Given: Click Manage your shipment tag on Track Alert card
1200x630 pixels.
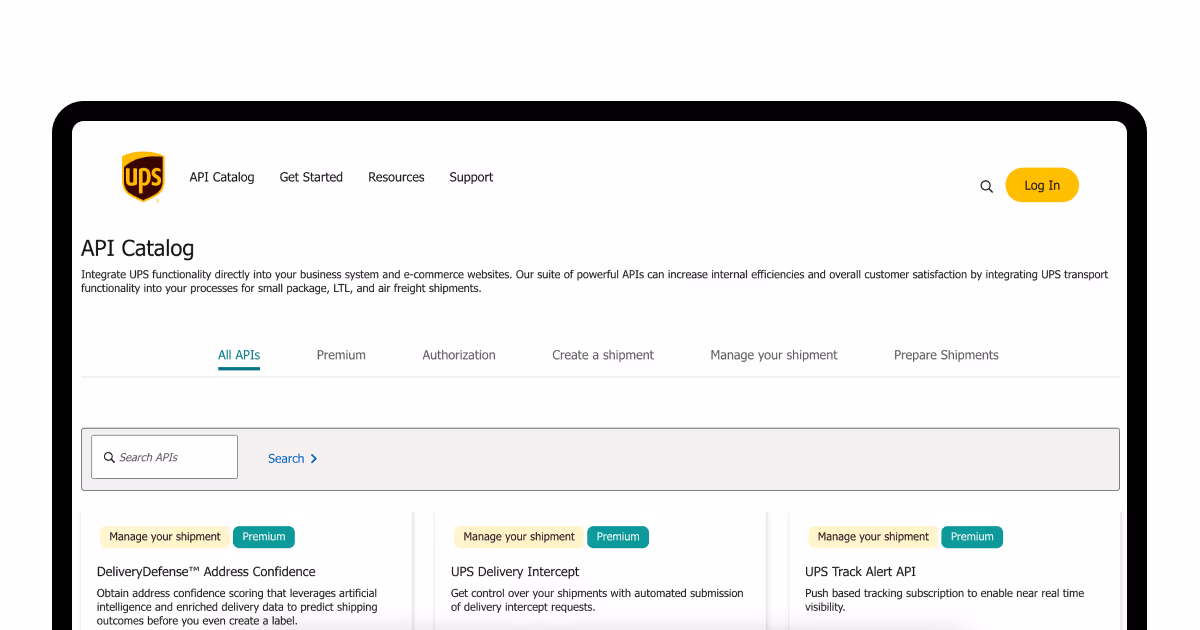Looking at the screenshot, I should coord(873,537).
